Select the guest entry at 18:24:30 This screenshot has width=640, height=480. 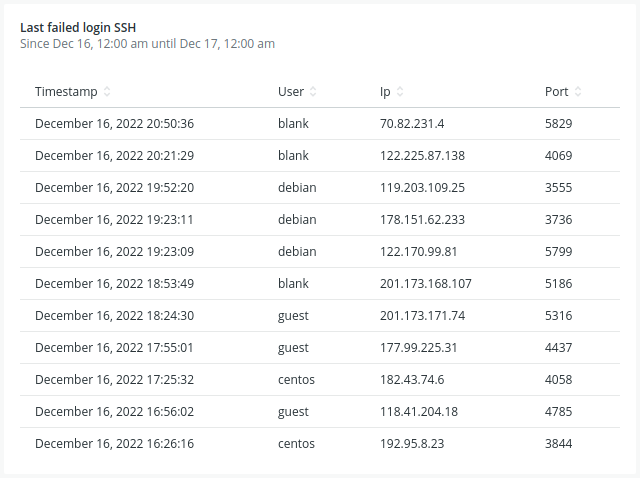click(x=320, y=316)
